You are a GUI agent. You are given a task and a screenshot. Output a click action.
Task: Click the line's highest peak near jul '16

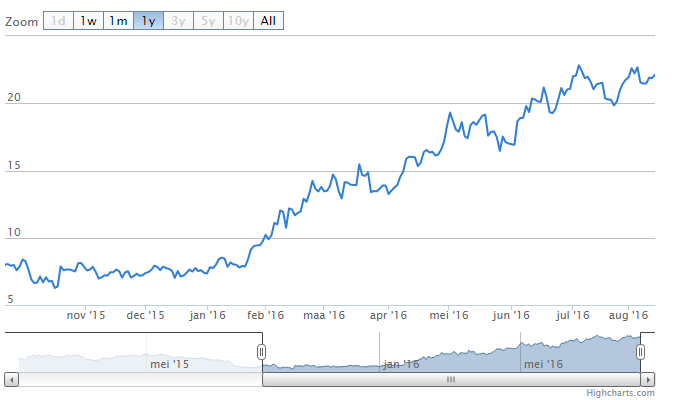coord(579,67)
